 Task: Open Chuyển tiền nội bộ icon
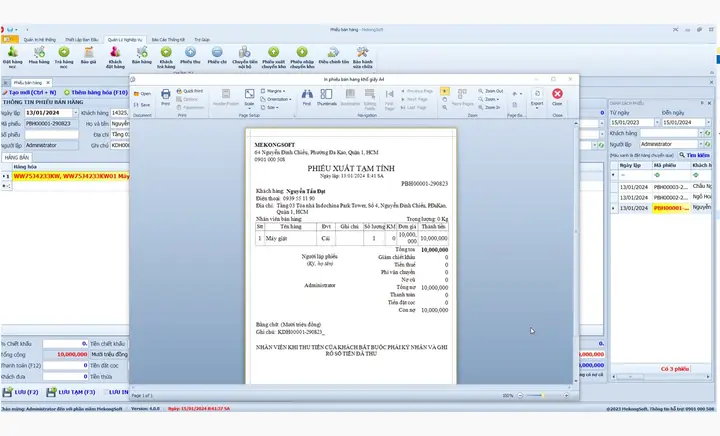(245, 57)
